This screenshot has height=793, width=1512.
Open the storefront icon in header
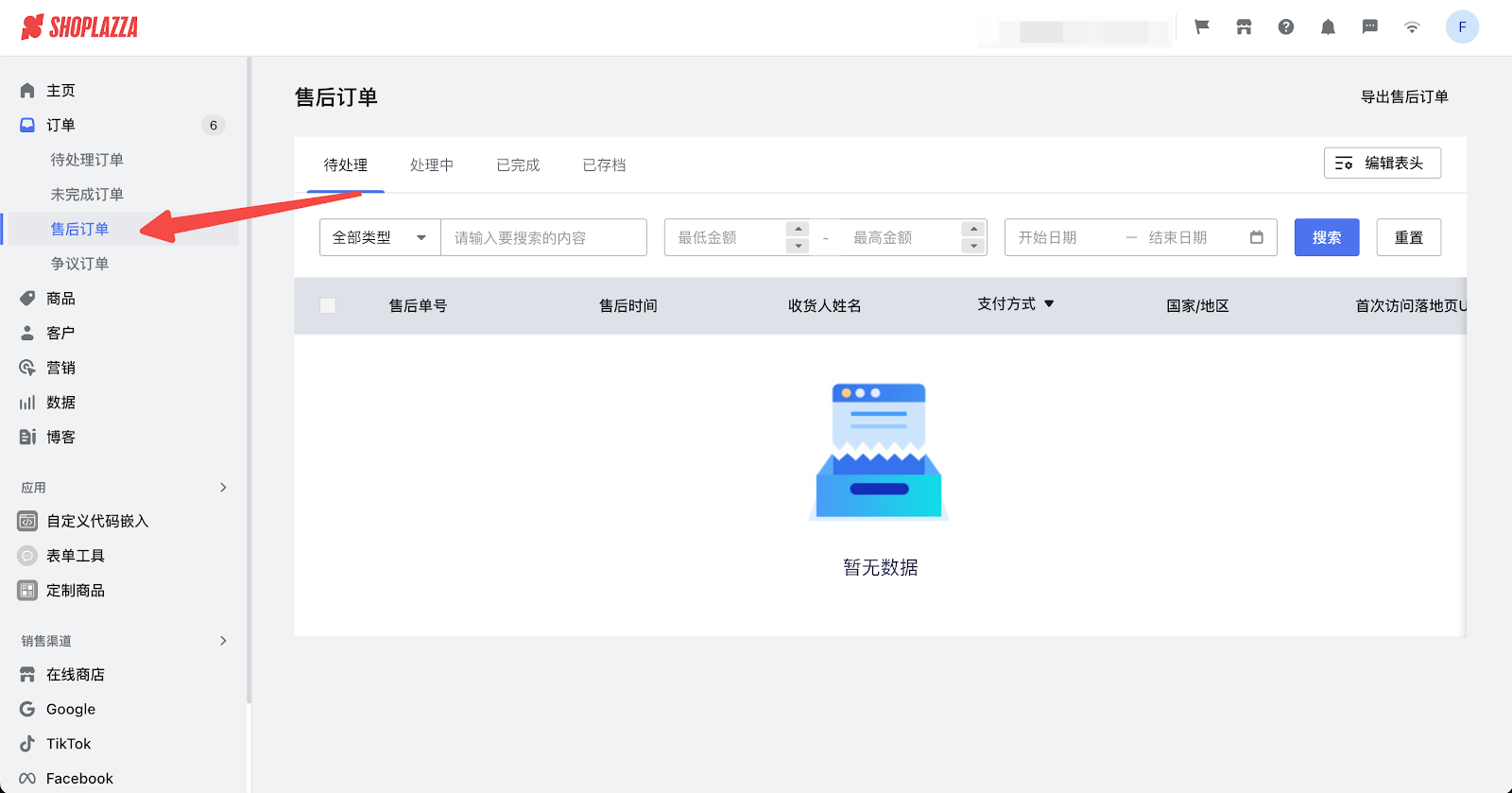pos(1244,26)
